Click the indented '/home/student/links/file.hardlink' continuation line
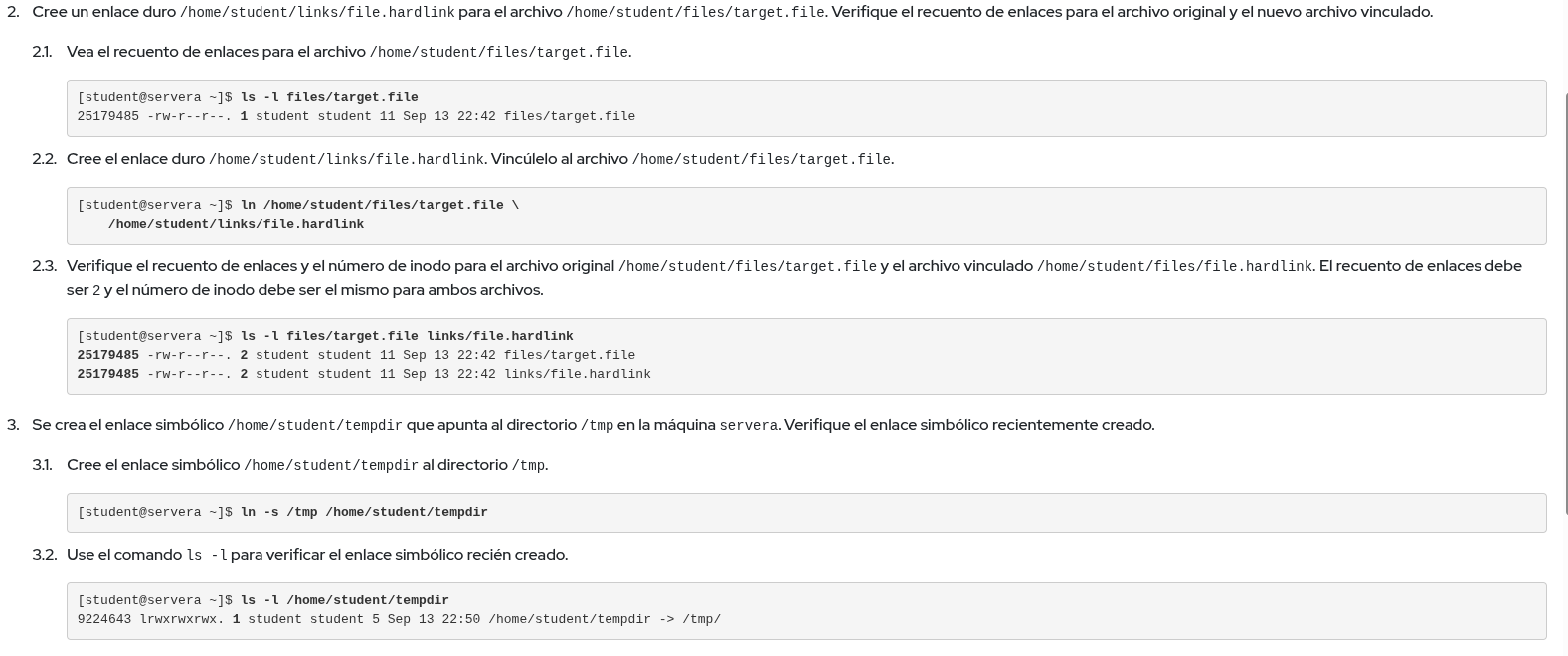The height and width of the screenshot is (656, 1568). (236, 224)
